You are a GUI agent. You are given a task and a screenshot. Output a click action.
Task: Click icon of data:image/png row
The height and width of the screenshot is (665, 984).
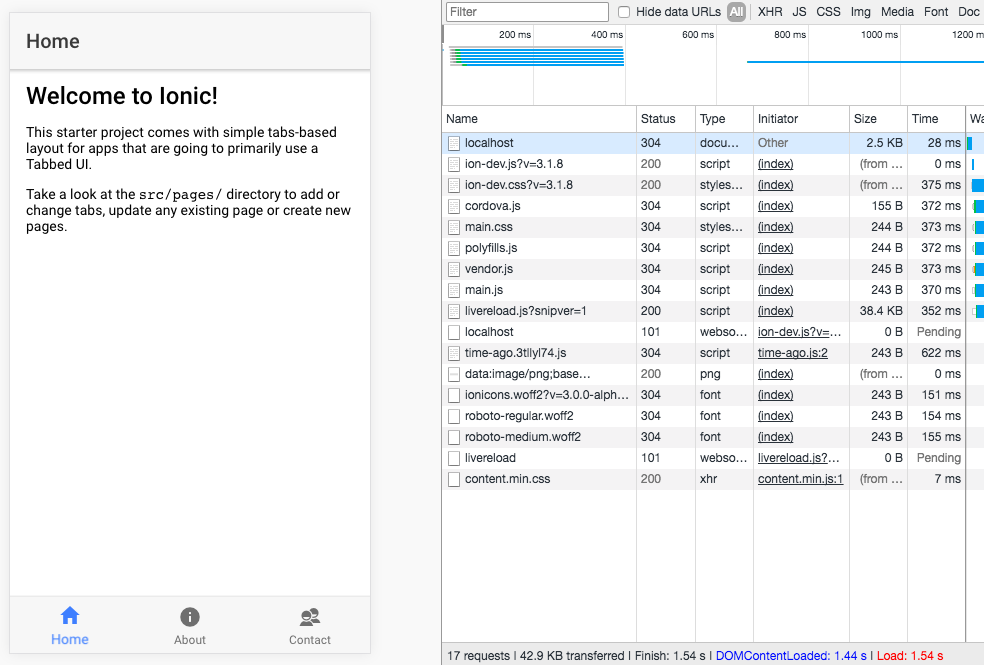click(x=454, y=375)
